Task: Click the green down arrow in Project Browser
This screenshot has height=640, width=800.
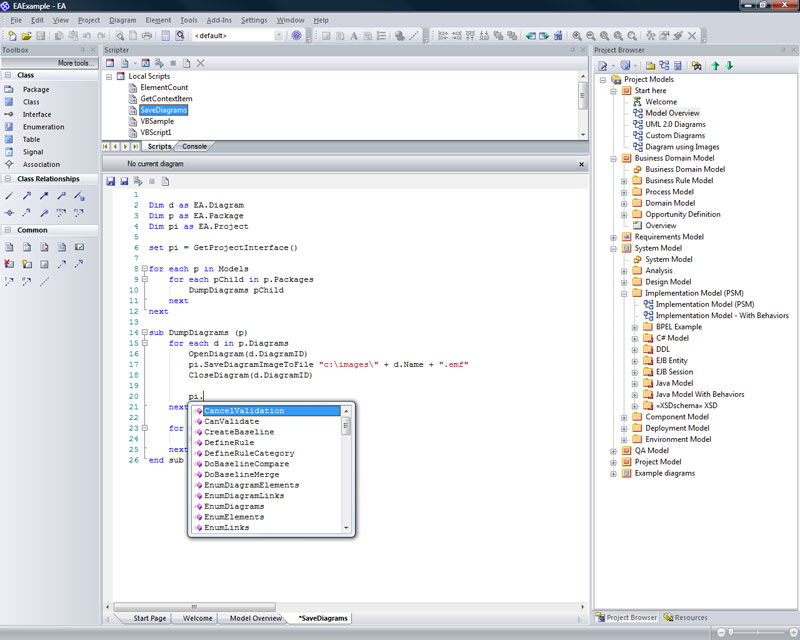Action: (730, 66)
